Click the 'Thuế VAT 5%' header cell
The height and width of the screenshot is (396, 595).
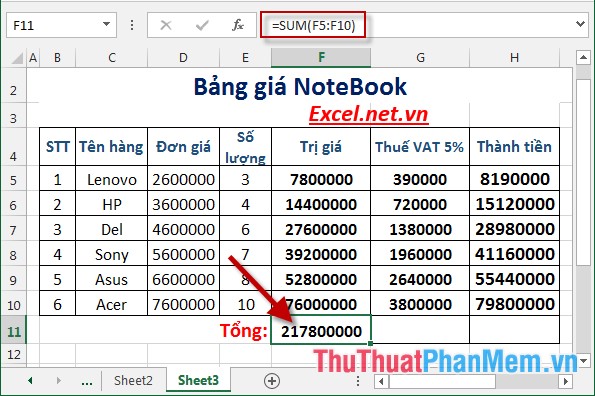click(x=420, y=146)
